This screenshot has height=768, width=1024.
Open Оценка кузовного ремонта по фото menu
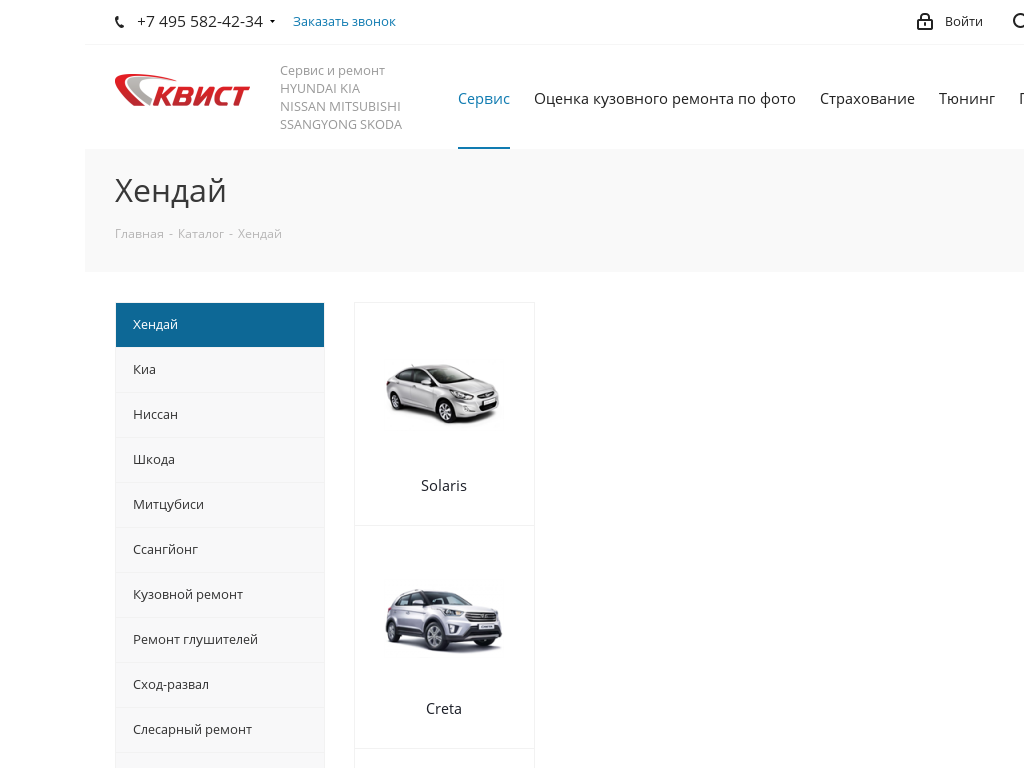(665, 99)
